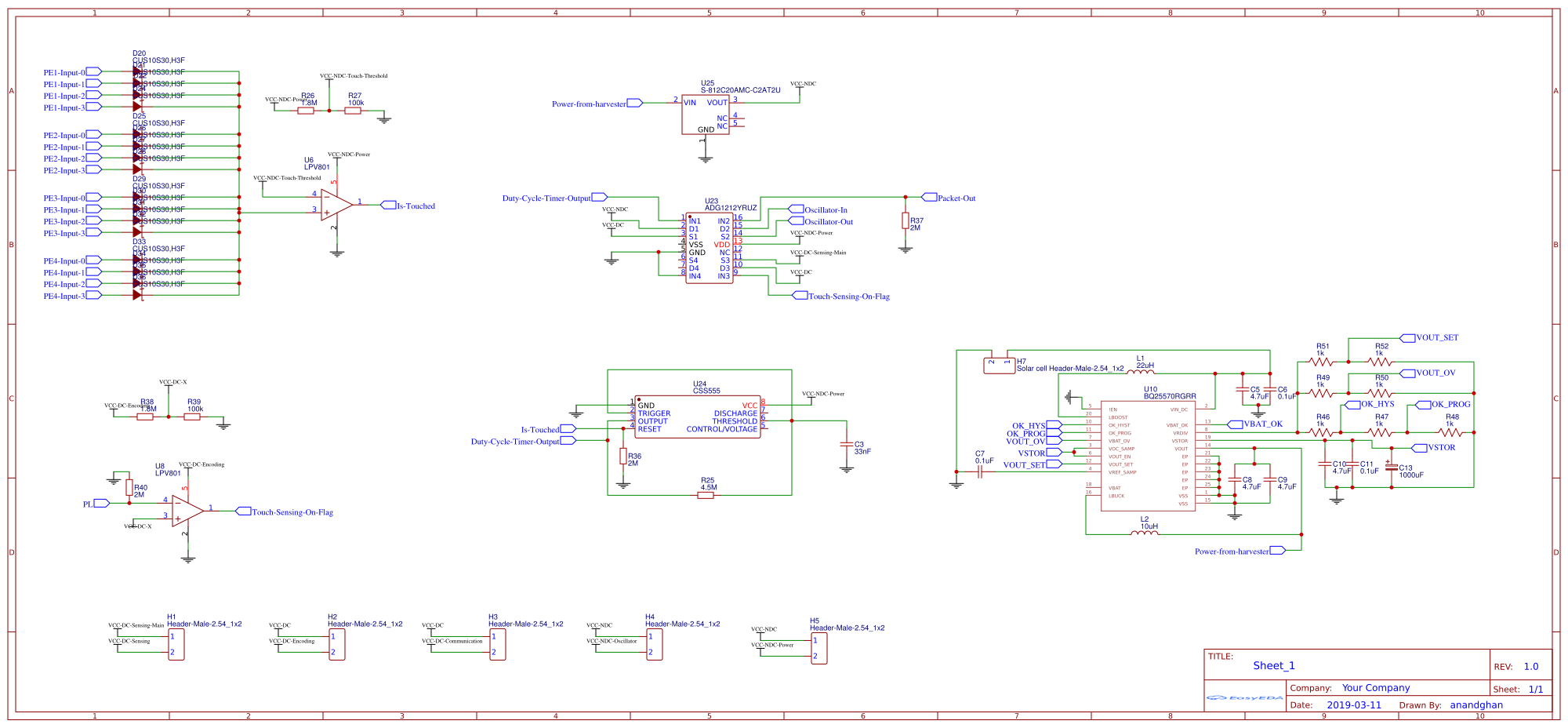Select the U24 CSS555 timer IC

point(698,417)
